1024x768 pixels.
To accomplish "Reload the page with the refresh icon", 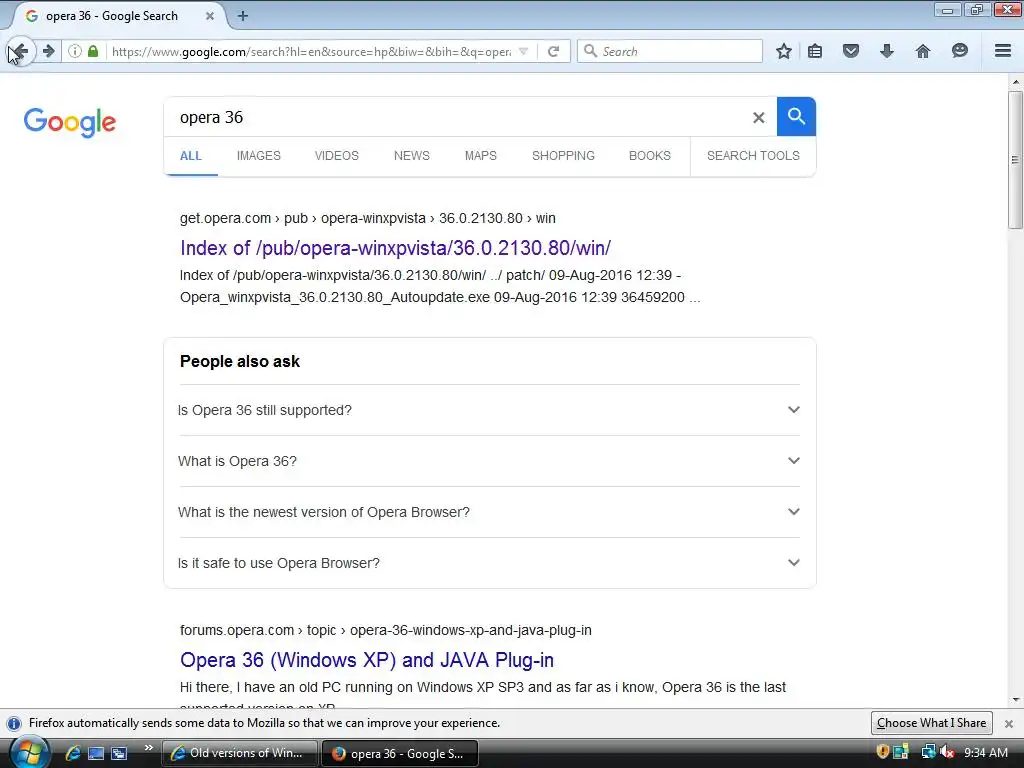I will (553, 51).
